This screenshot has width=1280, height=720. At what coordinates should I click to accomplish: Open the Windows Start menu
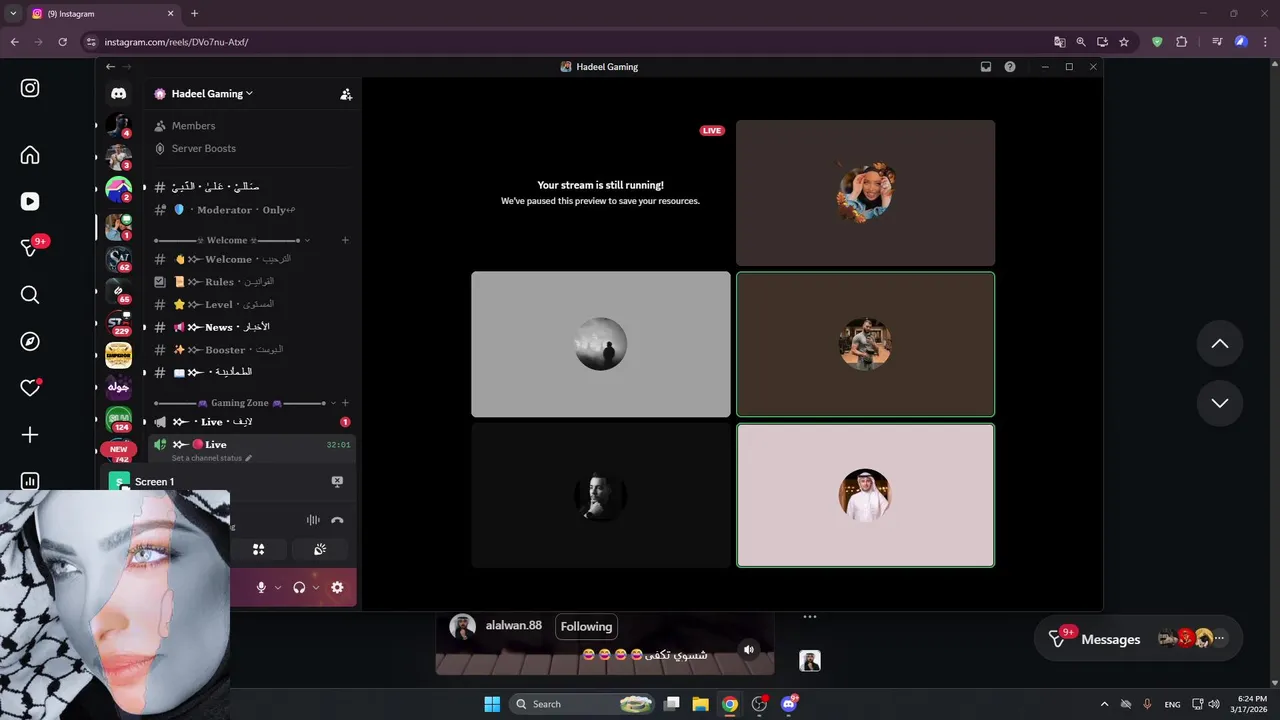[x=492, y=704]
